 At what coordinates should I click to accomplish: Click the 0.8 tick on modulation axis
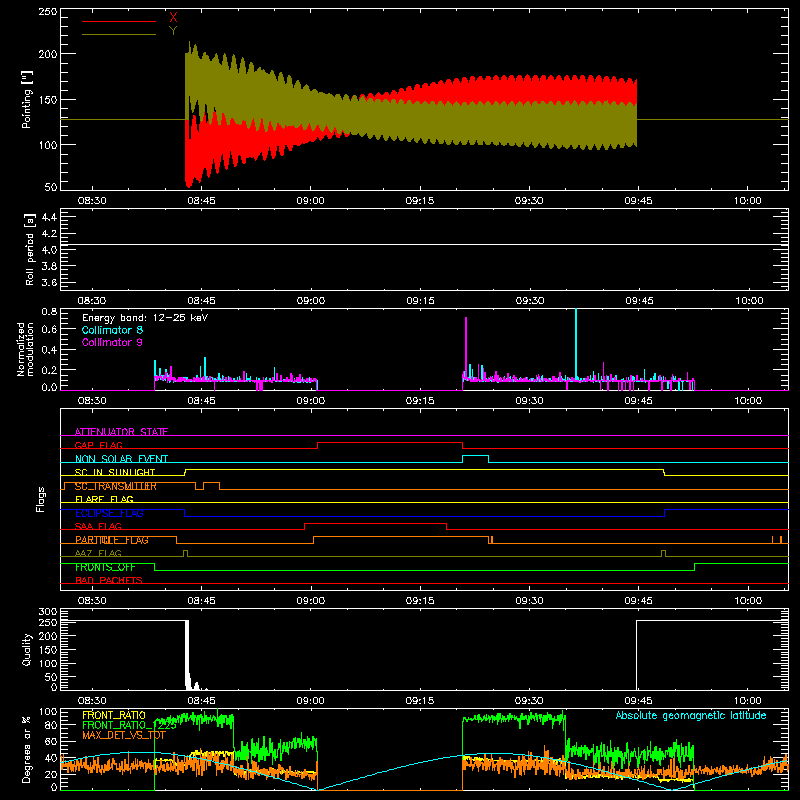click(x=49, y=311)
